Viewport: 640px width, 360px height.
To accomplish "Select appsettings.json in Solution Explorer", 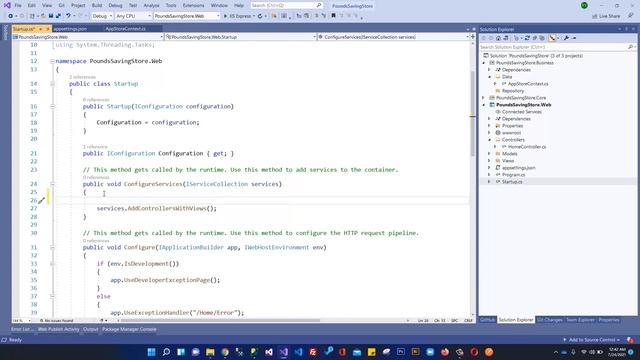I will pos(518,168).
